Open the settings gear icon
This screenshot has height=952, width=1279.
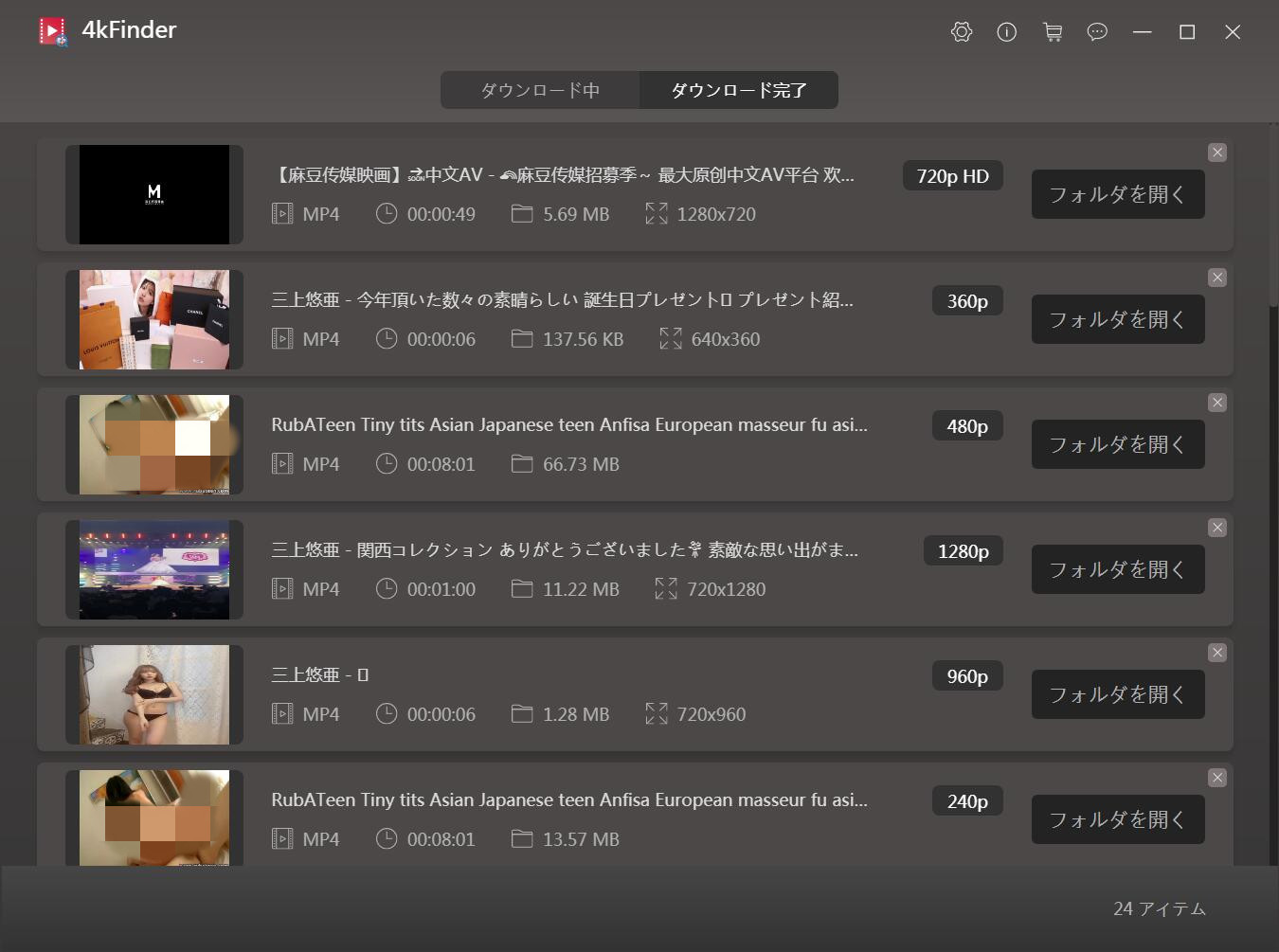(x=962, y=32)
